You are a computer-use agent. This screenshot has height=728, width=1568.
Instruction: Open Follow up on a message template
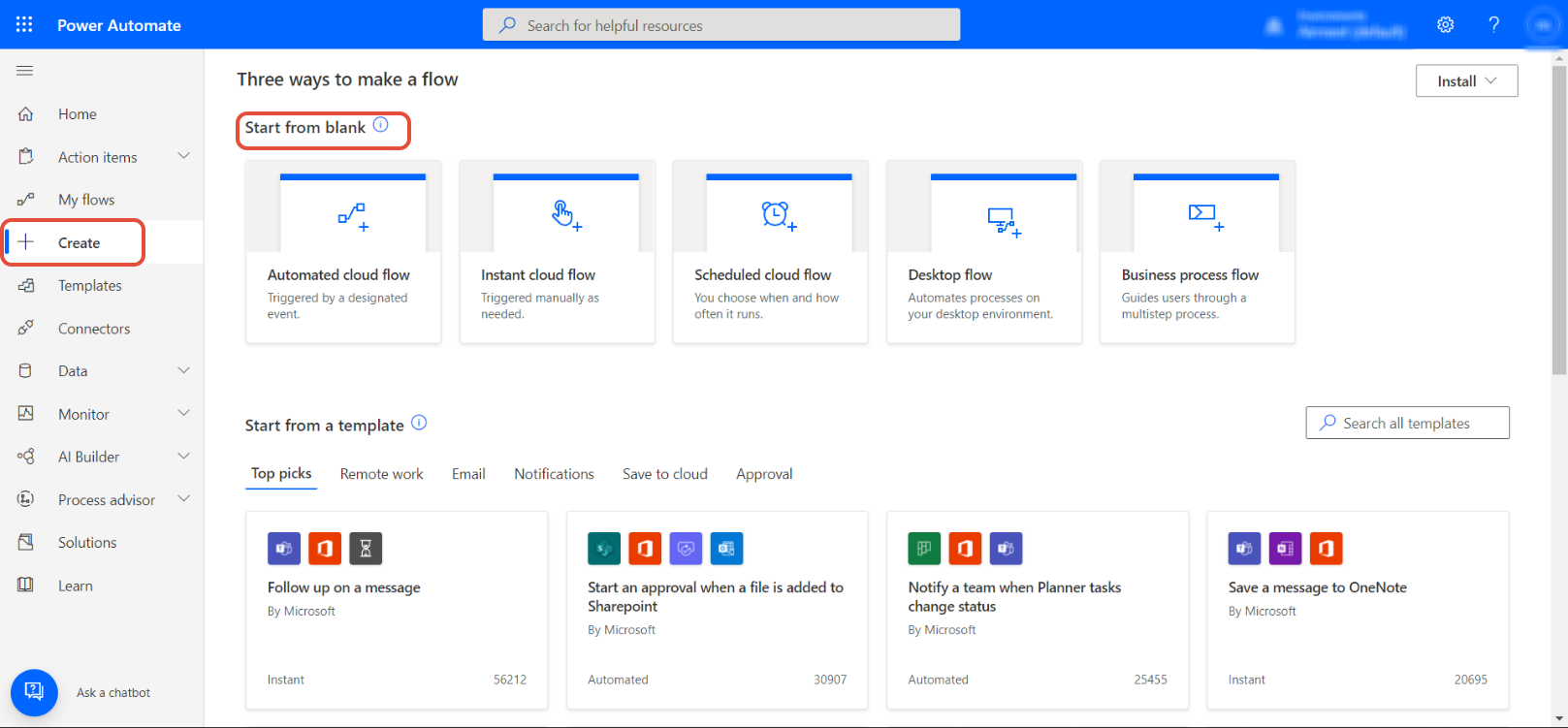(397, 611)
